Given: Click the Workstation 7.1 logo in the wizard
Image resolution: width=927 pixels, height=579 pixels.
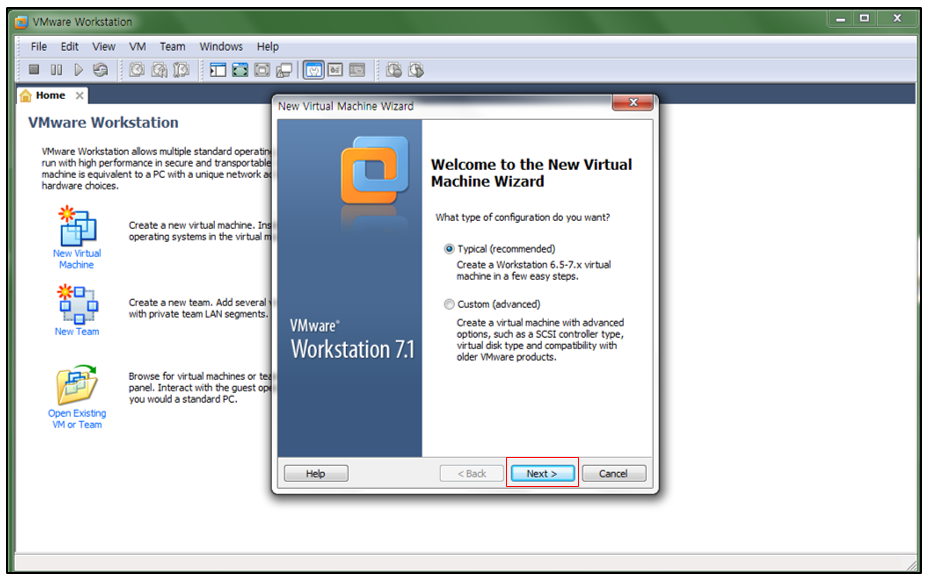Looking at the screenshot, I should (352, 339).
